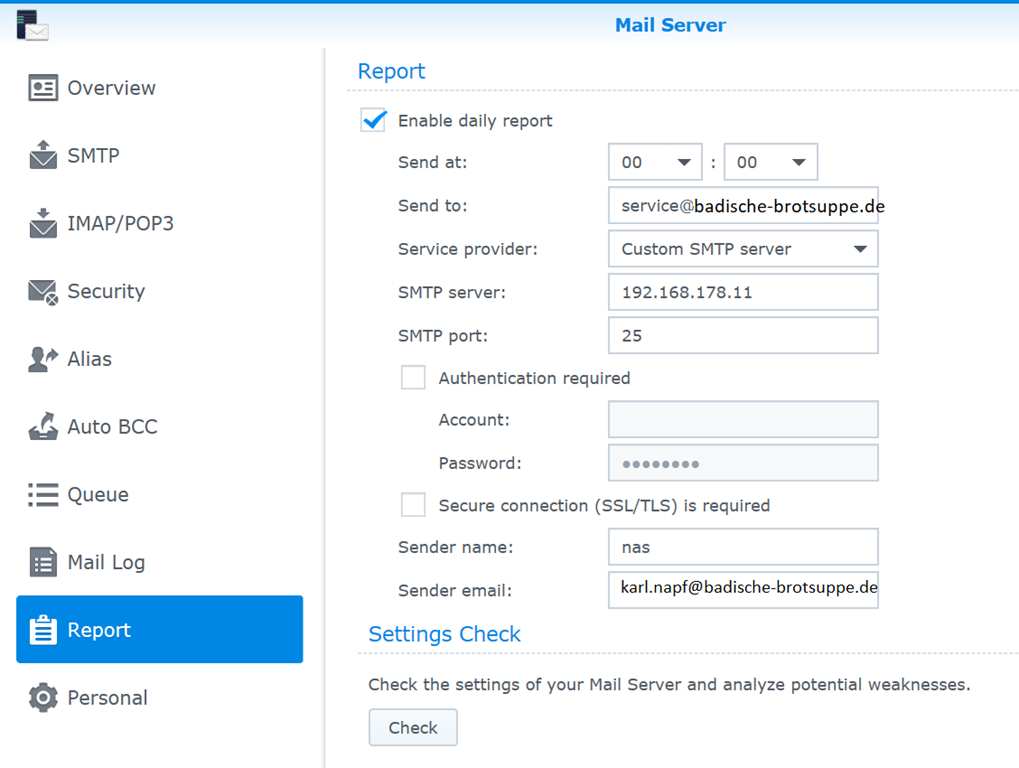This screenshot has width=1019, height=768.
Task: Uncheck Enable daily report checkbox
Action: 374,121
